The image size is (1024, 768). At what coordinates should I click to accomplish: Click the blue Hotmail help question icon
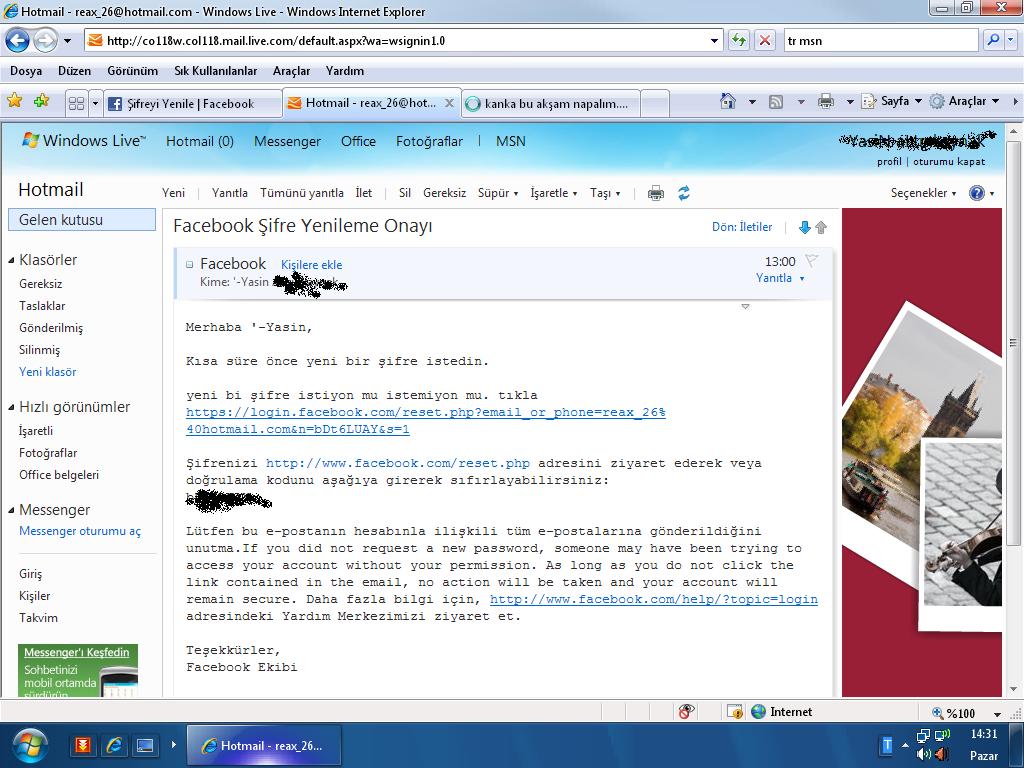(977, 193)
